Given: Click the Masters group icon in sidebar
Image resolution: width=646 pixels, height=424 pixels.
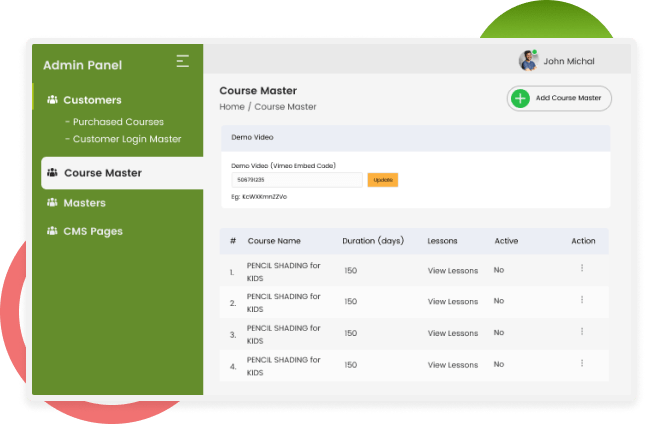Looking at the screenshot, I should pyautogui.click(x=52, y=202).
